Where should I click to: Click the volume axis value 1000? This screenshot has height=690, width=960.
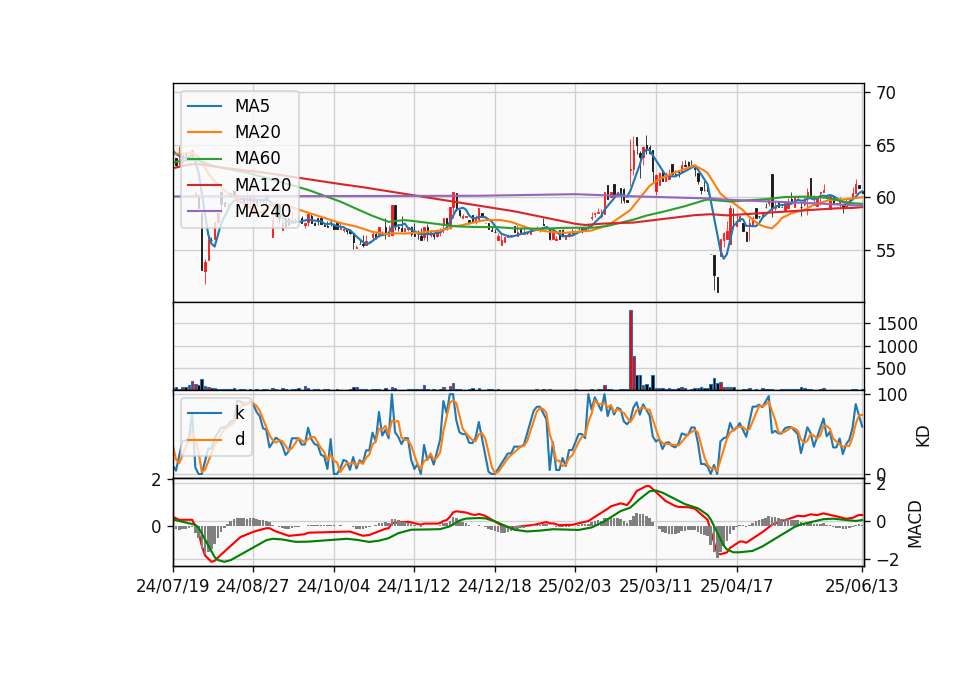898,347
